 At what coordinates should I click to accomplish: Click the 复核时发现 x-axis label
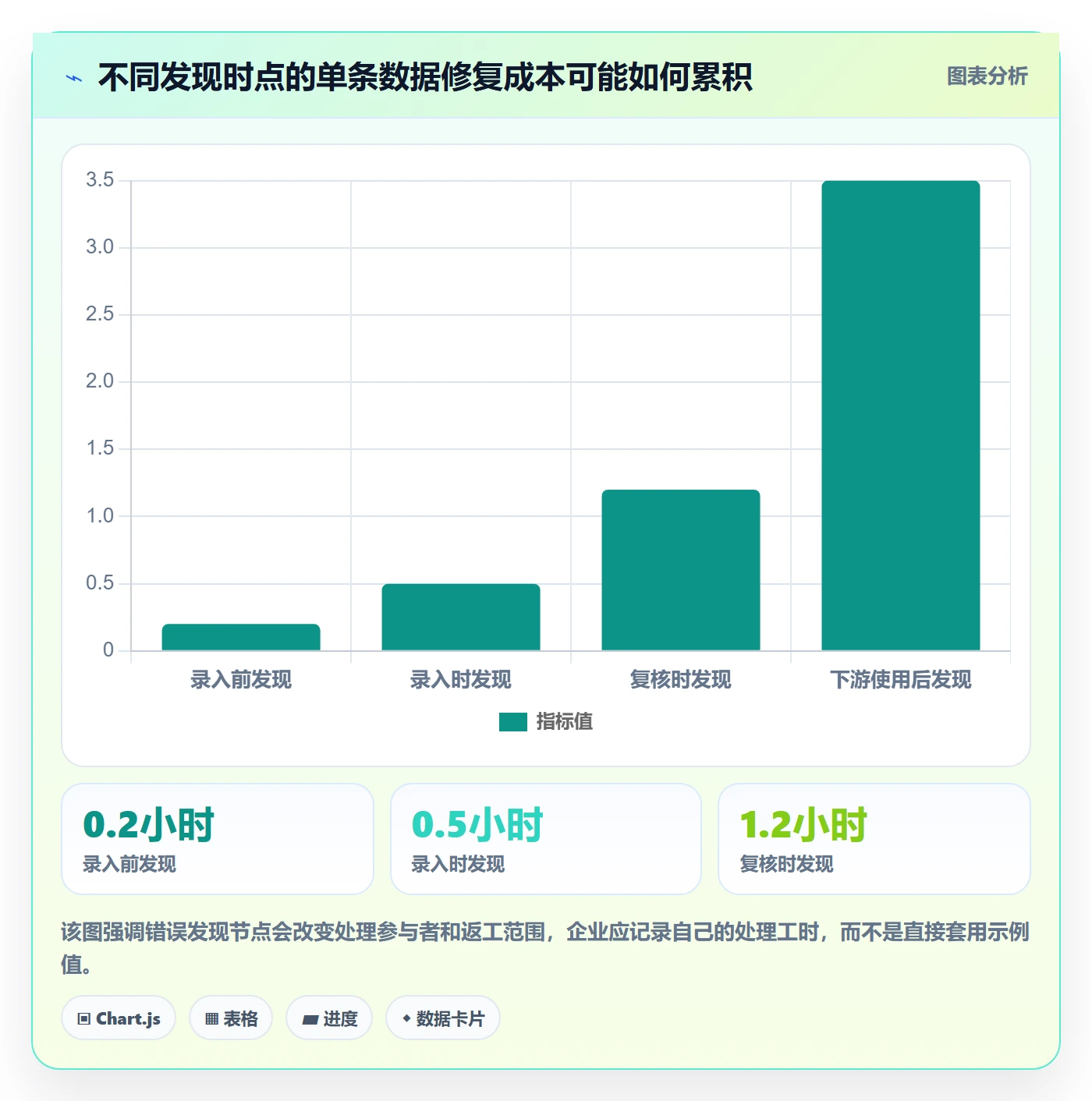pyautogui.click(x=681, y=680)
